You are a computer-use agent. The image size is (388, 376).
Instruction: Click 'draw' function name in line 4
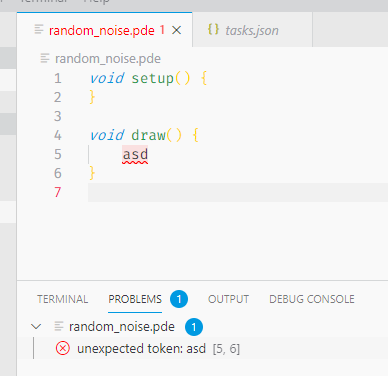click(x=148, y=135)
